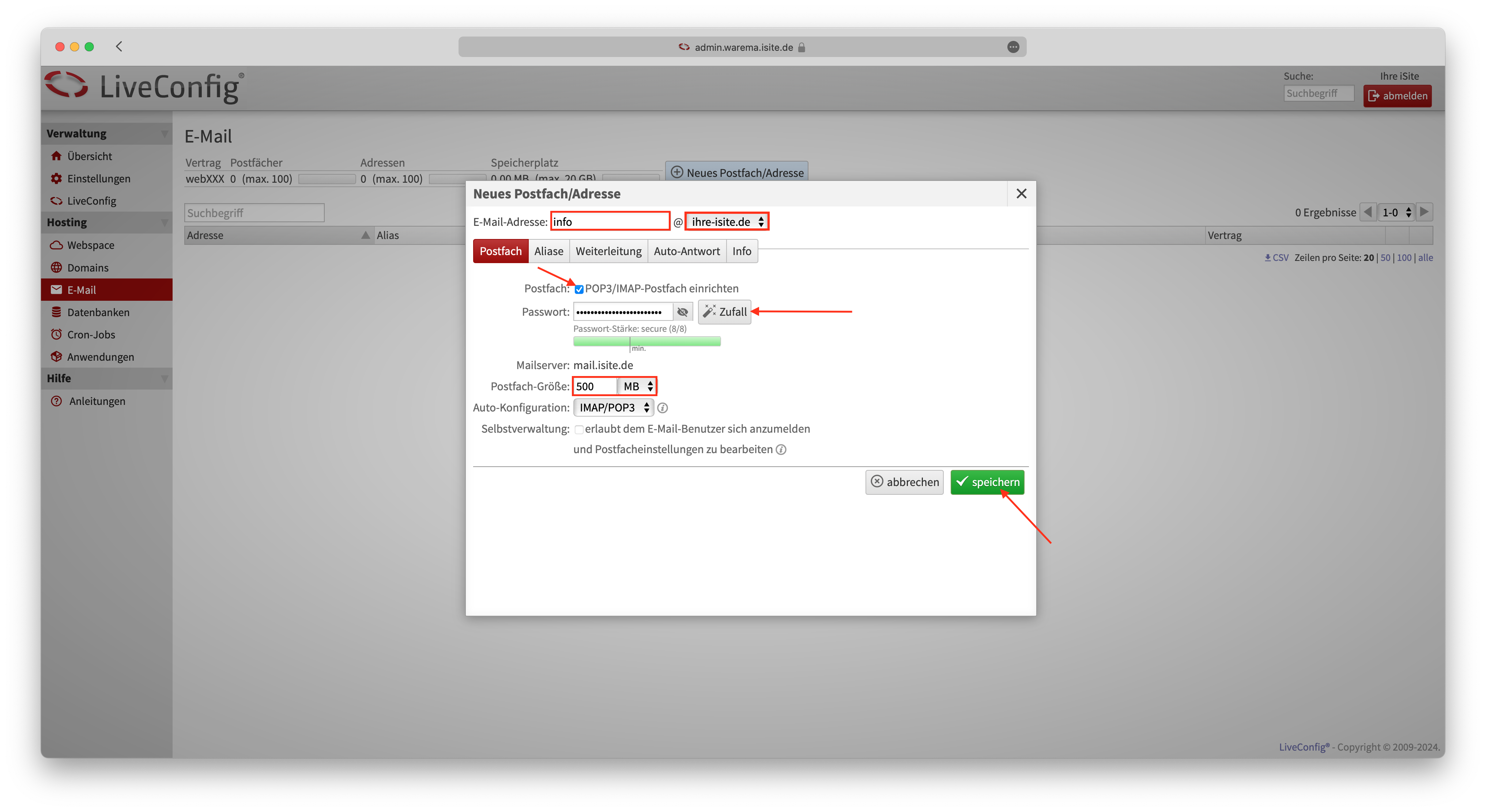This screenshot has height=812, width=1486.
Task: Open Webspace from sidebar
Action: pos(91,245)
